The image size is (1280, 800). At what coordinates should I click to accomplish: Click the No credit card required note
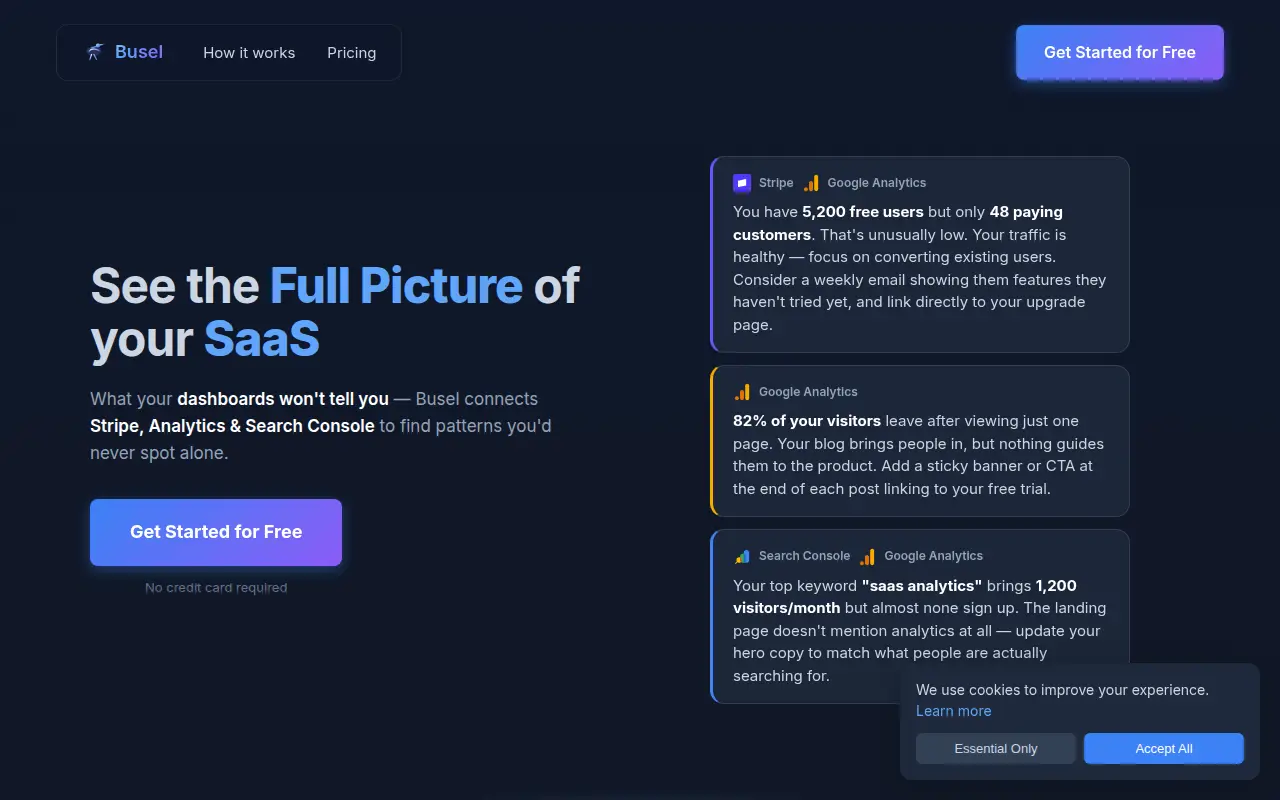(216, 588)
